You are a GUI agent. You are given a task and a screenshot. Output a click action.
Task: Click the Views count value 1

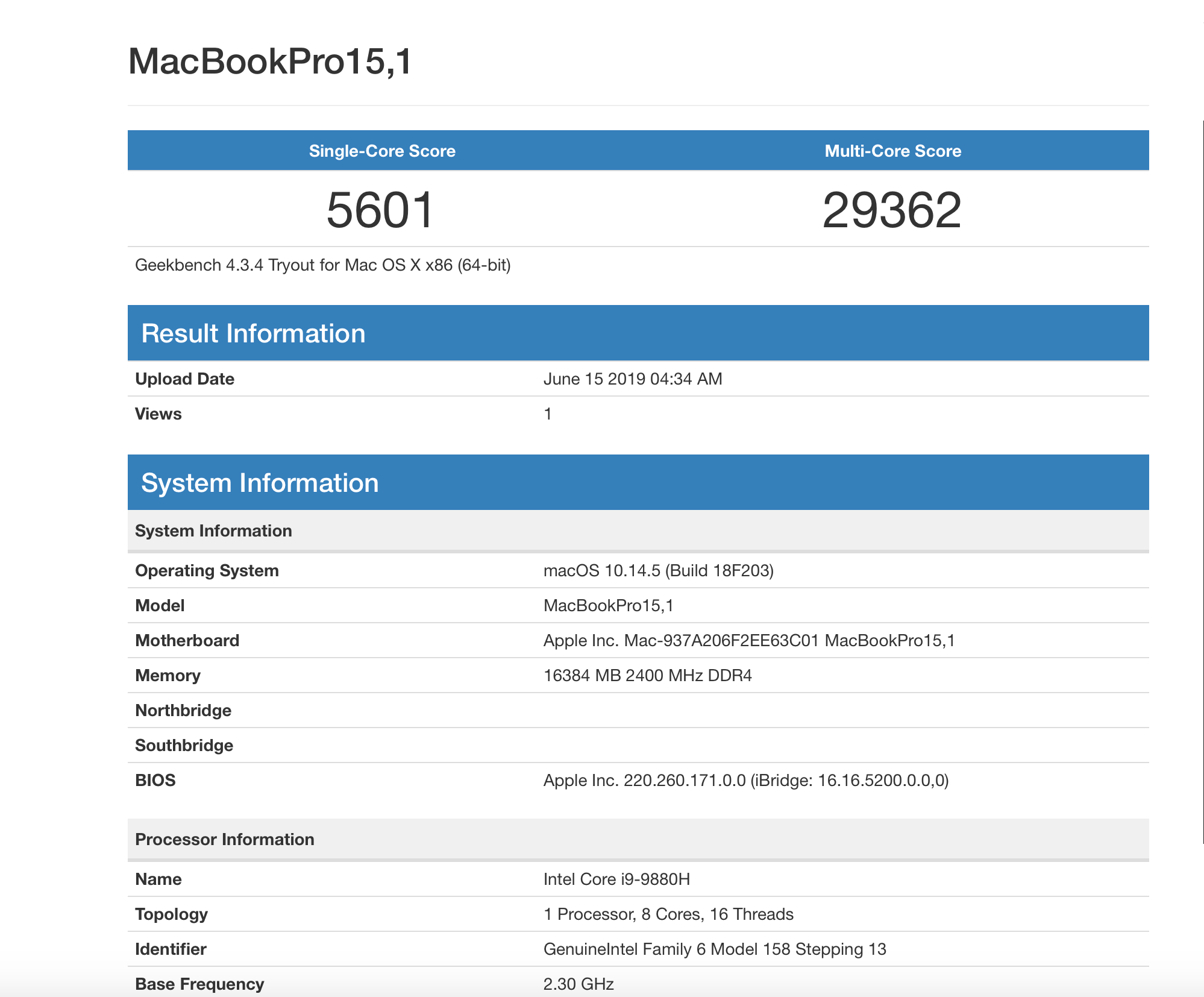coord(548,414)
